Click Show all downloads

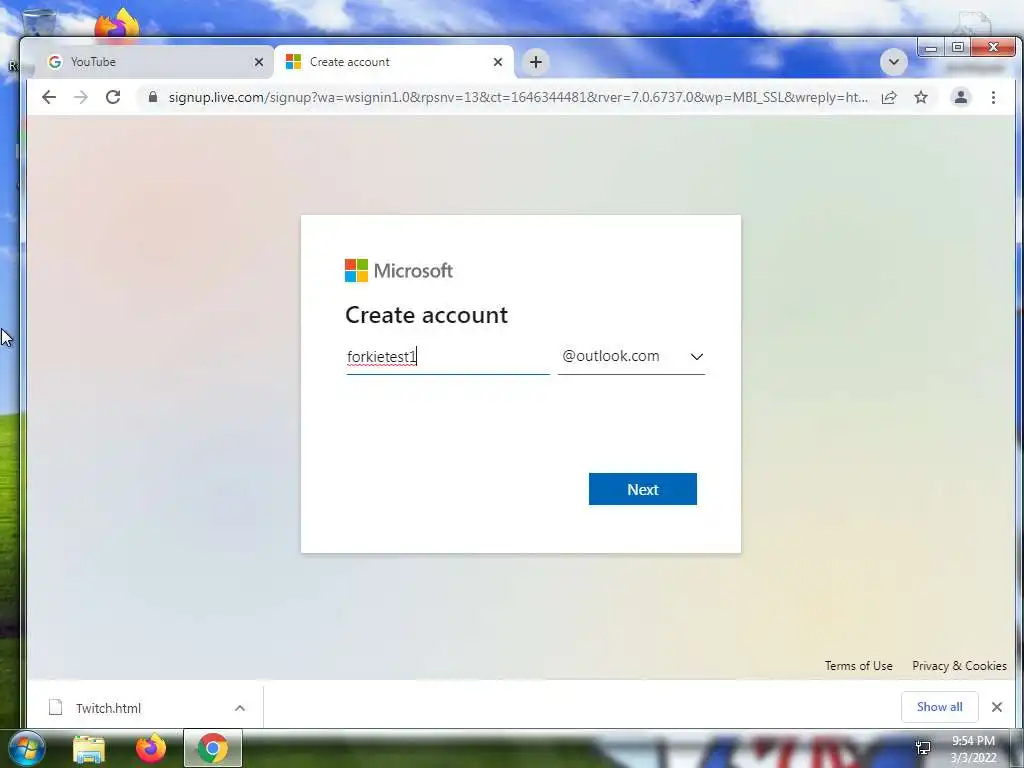[x=940, y=707]
